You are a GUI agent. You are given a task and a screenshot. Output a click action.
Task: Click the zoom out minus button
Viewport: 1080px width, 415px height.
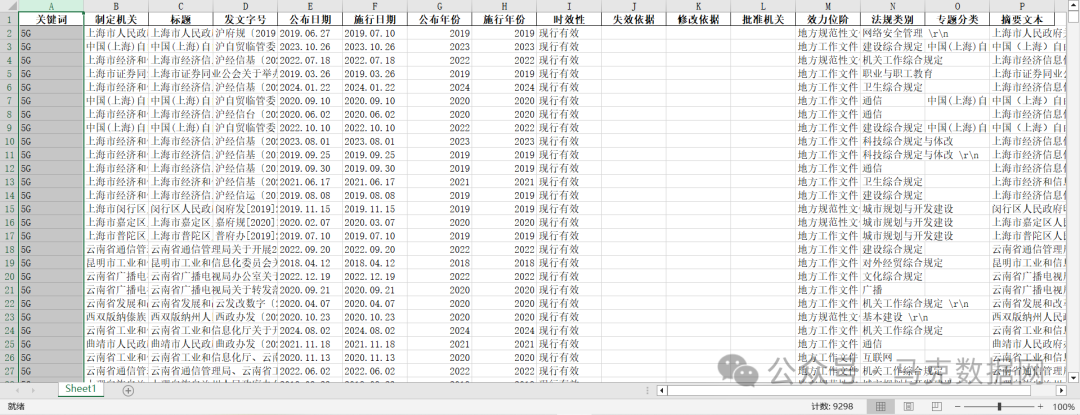point(959,407)
